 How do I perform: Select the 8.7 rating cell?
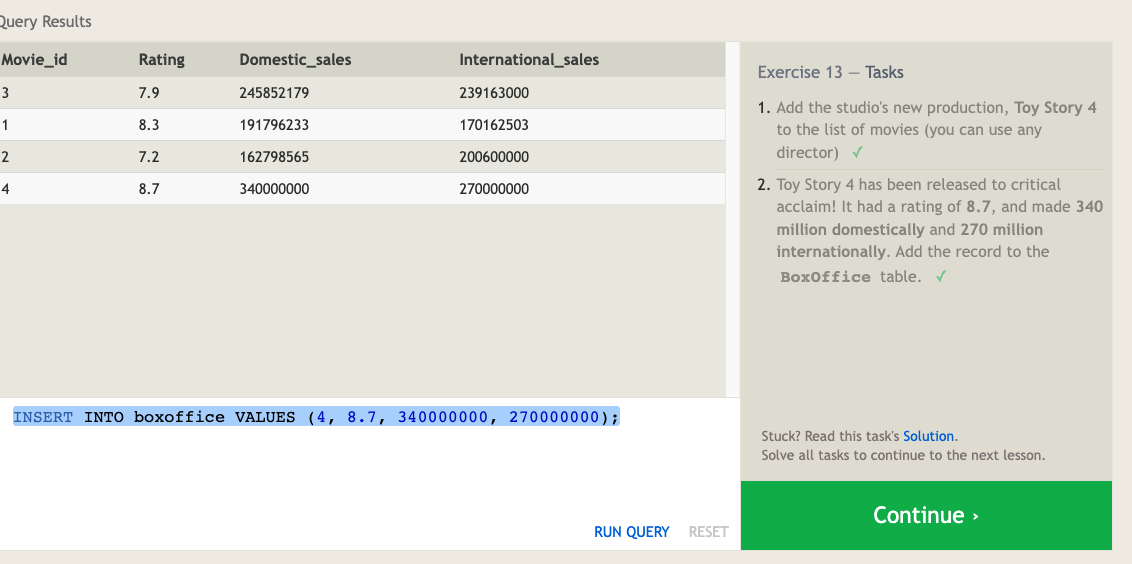point(149,189)
